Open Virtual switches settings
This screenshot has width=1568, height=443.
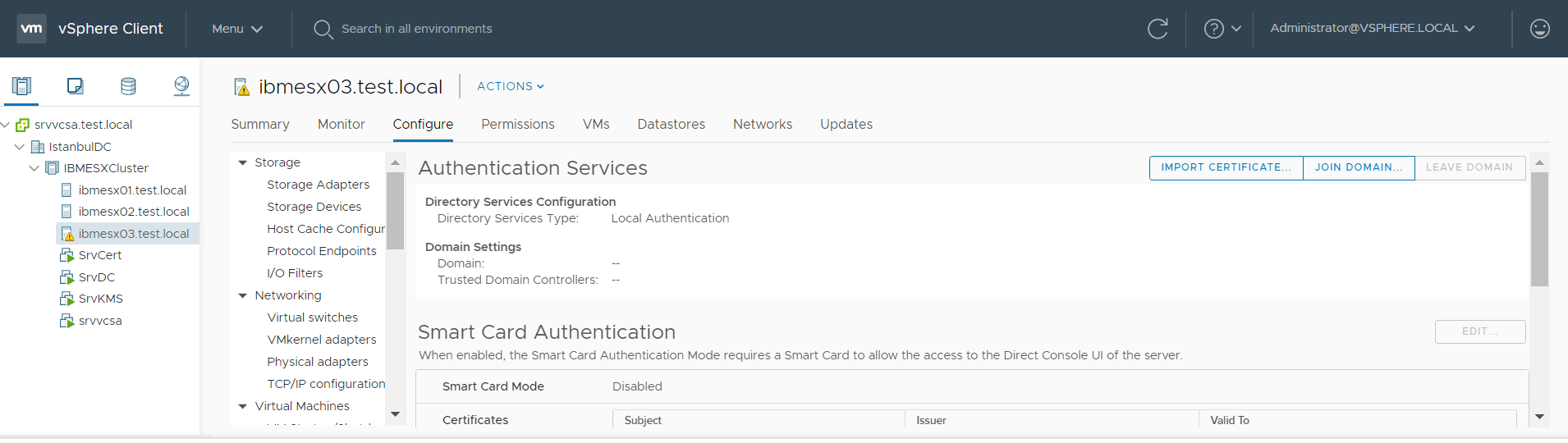tap(313, 317)
